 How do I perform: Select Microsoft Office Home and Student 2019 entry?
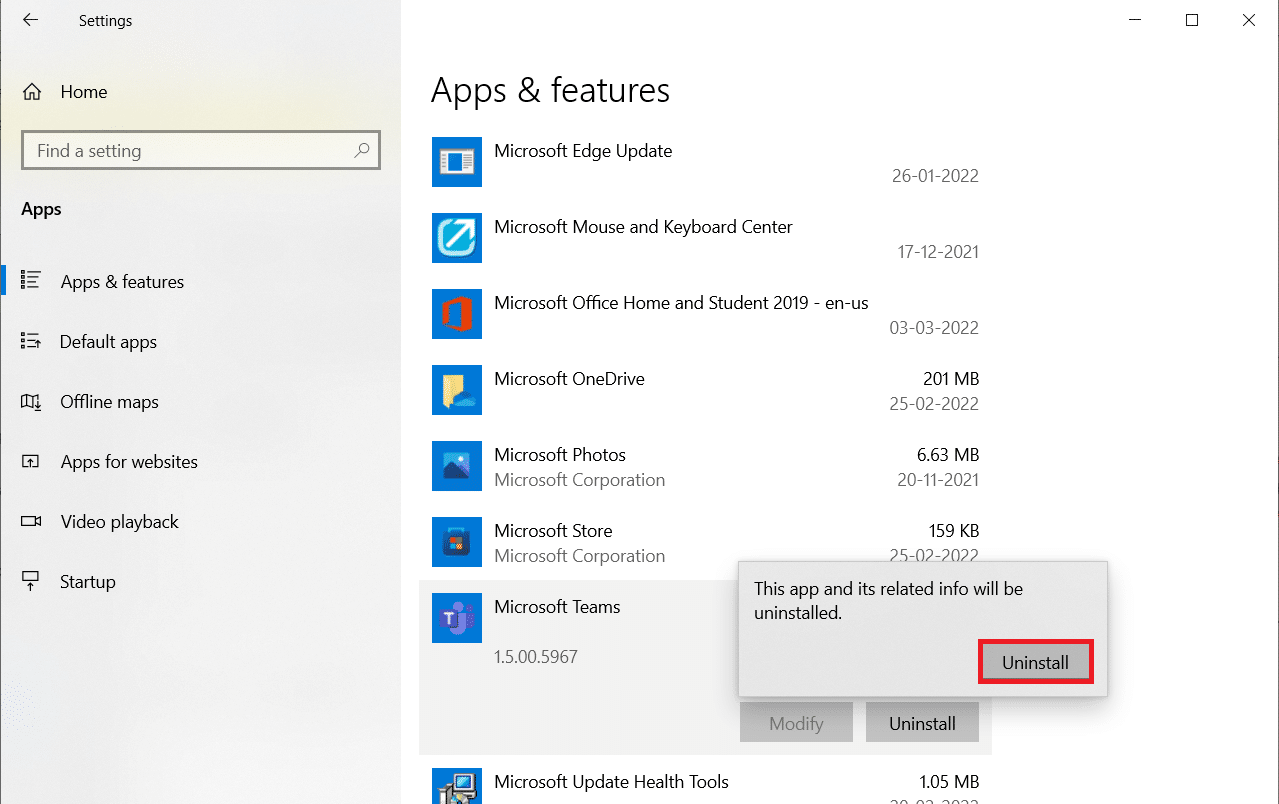click(681, 303)
